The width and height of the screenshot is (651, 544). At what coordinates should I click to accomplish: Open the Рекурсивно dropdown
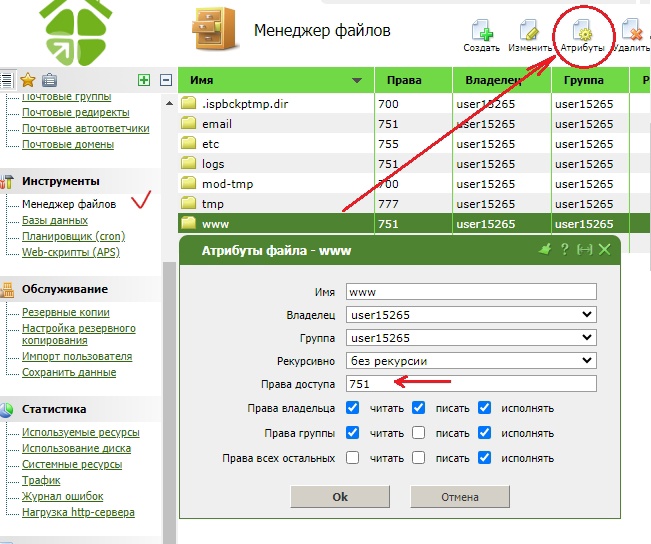click(471, 360)
